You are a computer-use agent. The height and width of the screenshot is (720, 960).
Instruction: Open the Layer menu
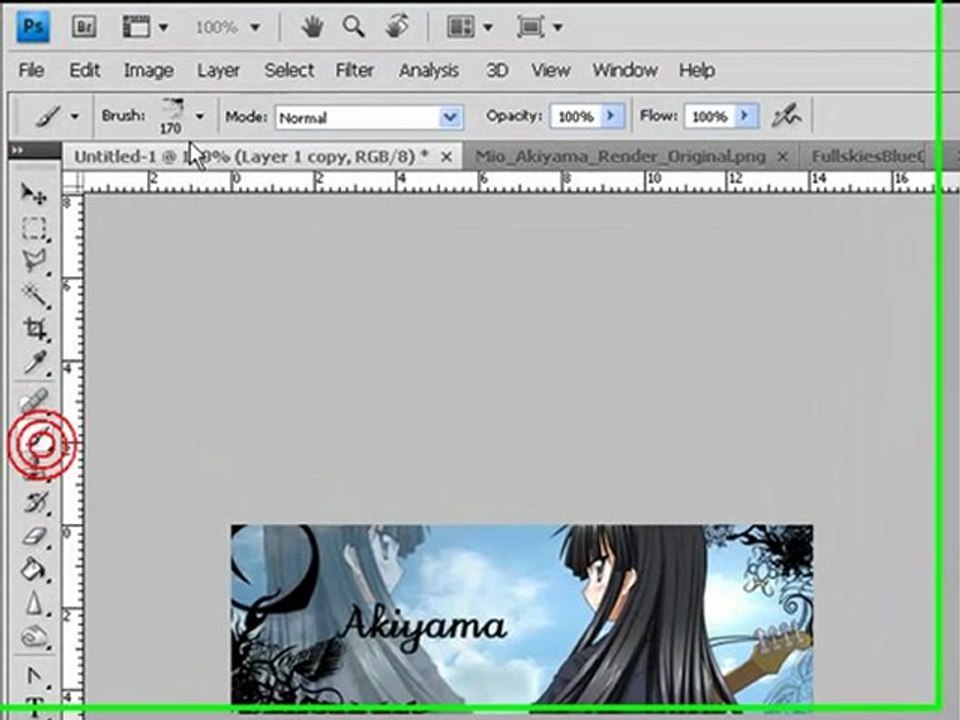coord(218,70)
